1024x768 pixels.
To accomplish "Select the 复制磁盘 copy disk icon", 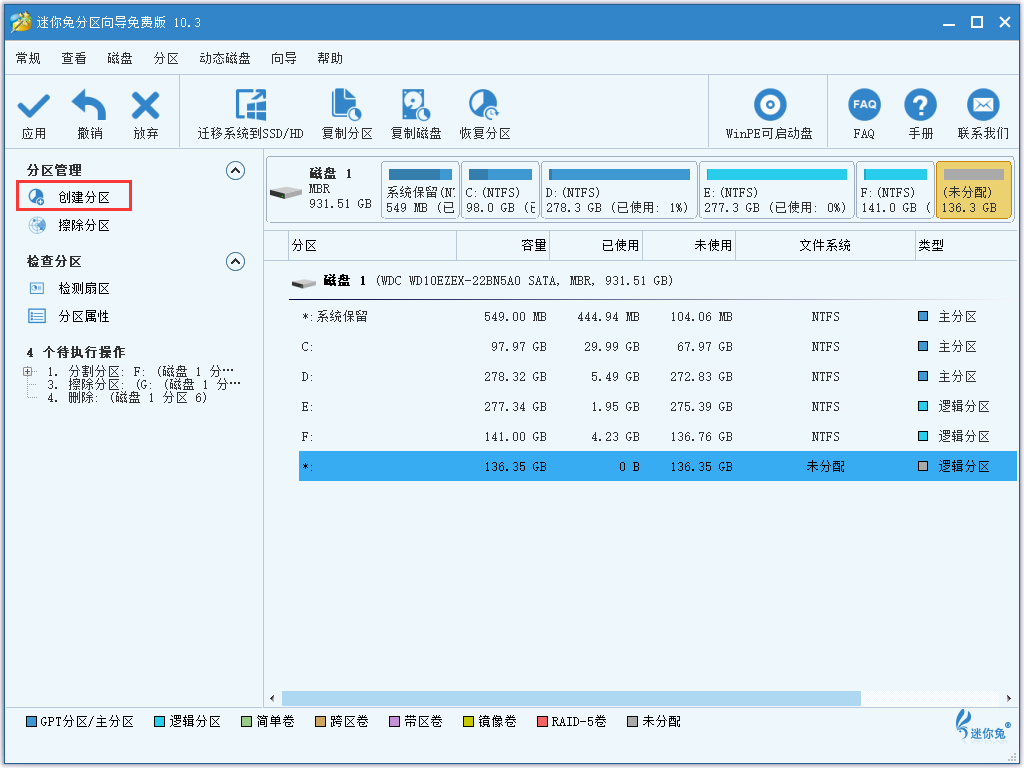I will tap(415, 105).
